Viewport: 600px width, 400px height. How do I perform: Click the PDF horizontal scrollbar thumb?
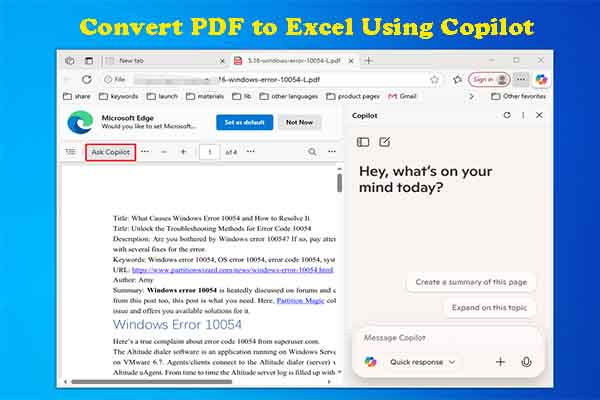tap(152, 382)
